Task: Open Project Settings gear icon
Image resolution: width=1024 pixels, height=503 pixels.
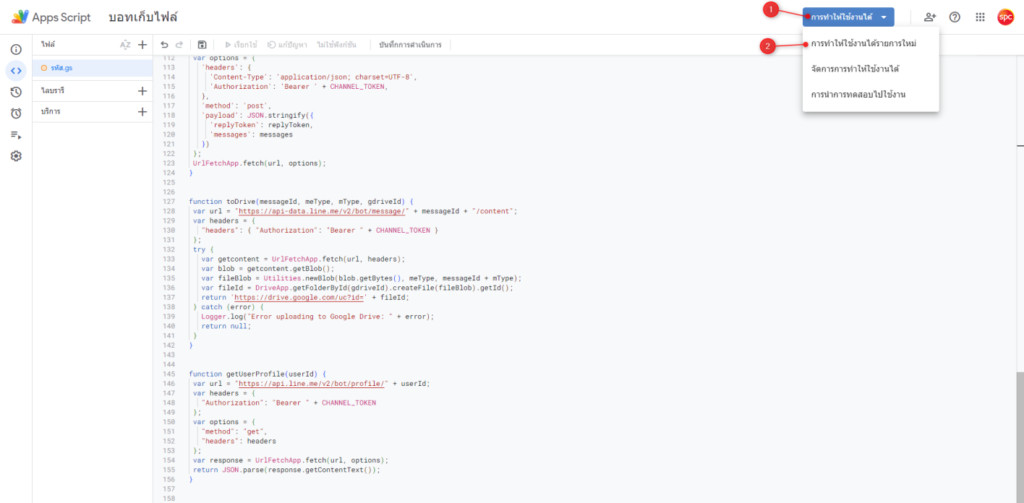Action: point(16,156)
